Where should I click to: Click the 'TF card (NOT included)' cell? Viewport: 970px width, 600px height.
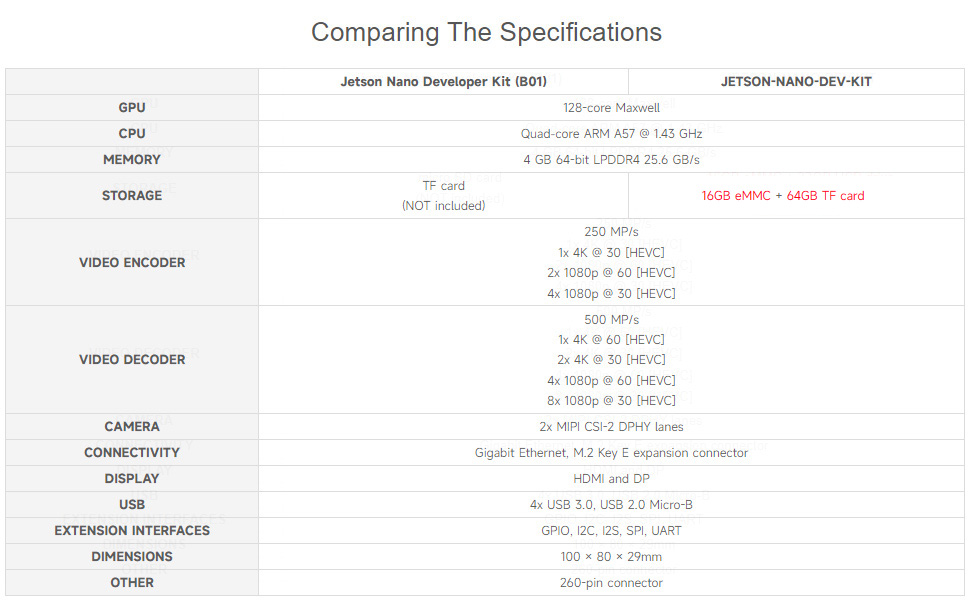pos(444,195)
